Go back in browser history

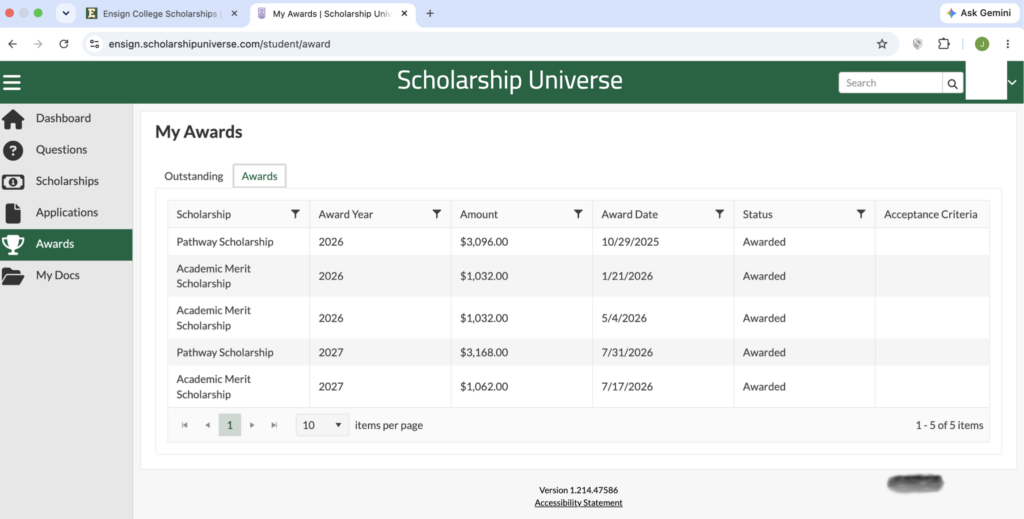tap(12, 44)
